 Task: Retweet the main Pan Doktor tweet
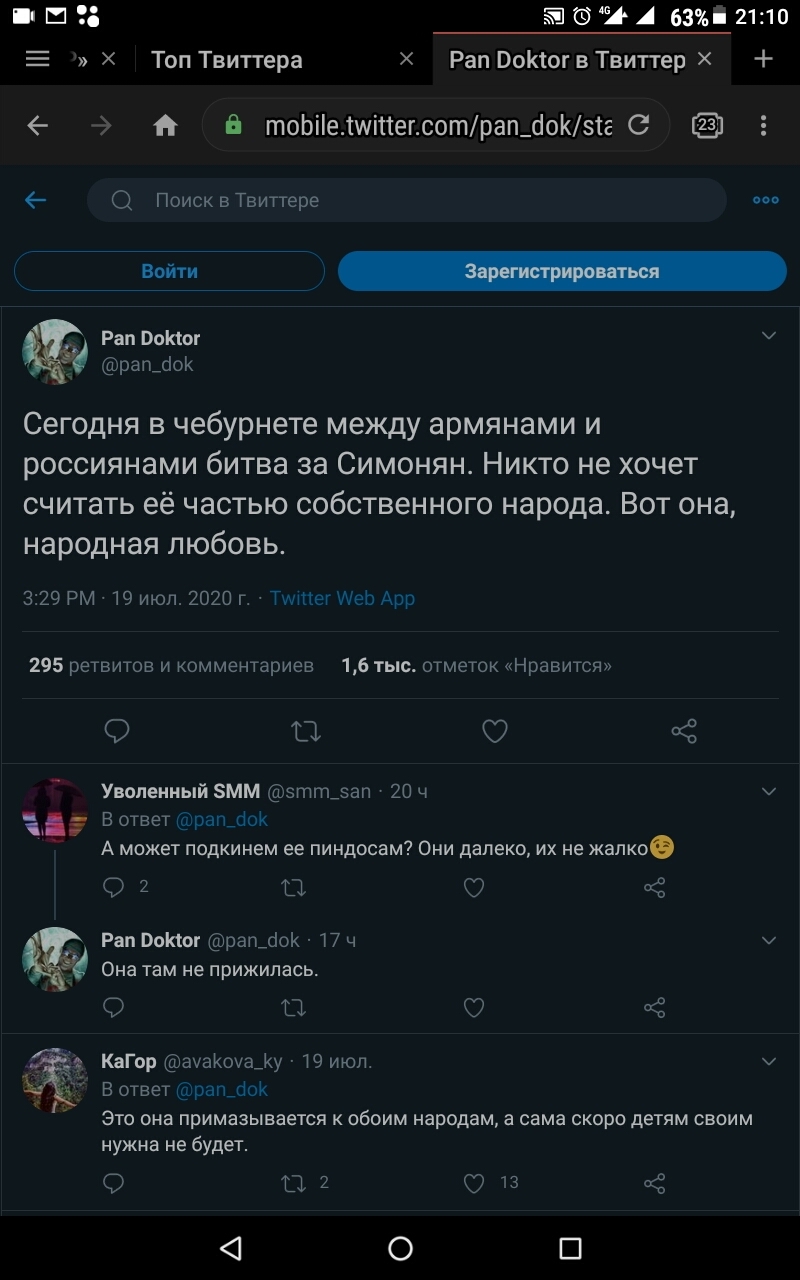tap(305, 731)
